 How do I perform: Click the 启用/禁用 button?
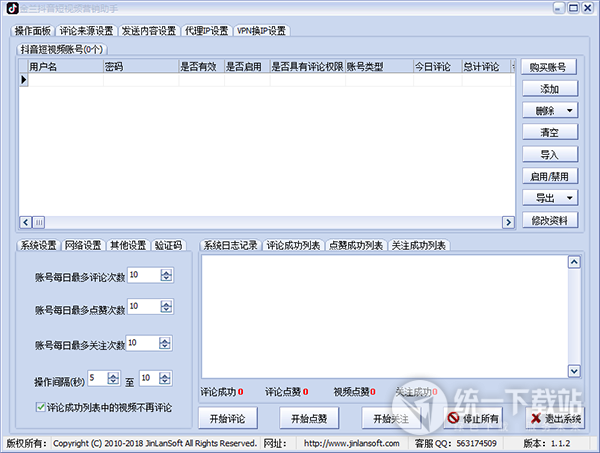click(549, 176)
